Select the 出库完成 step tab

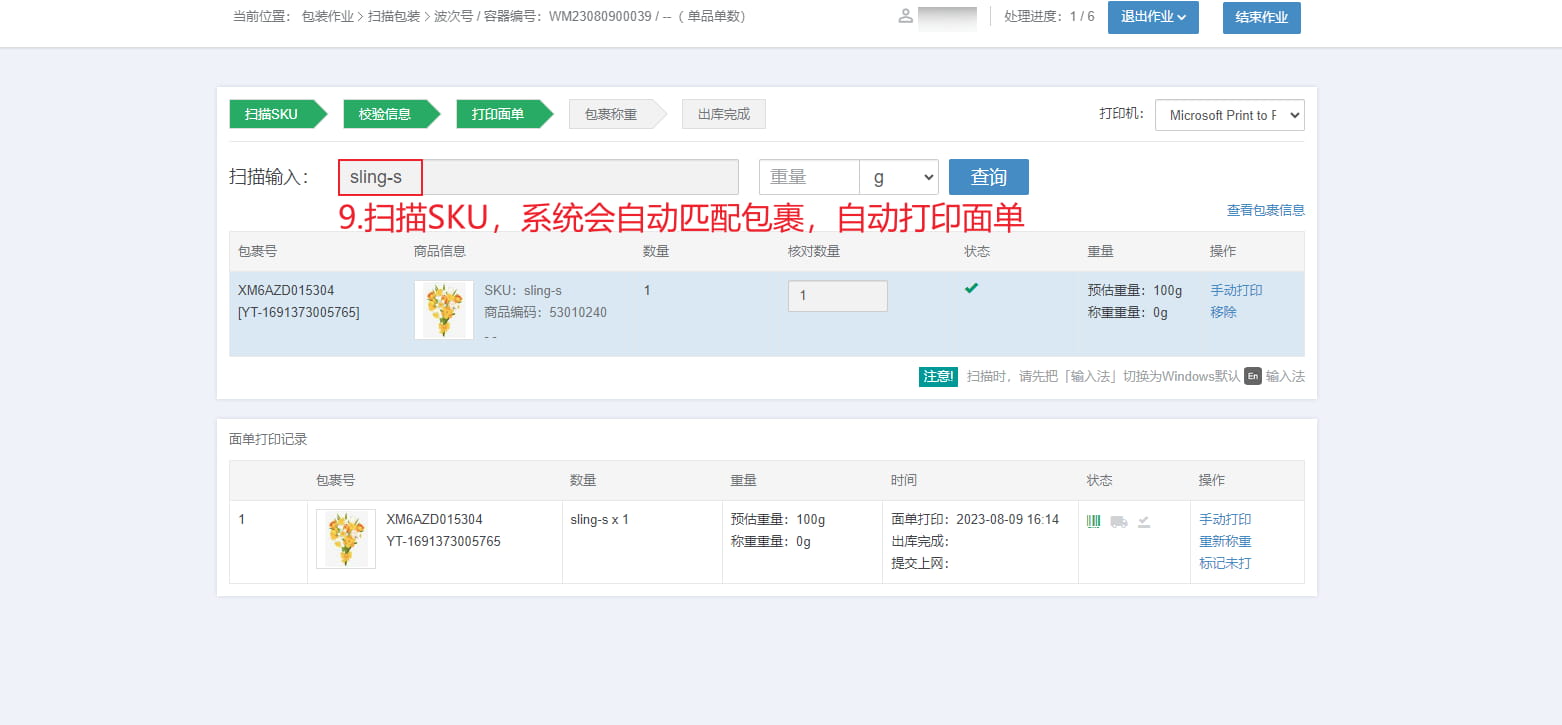click(x=724, y=114)
